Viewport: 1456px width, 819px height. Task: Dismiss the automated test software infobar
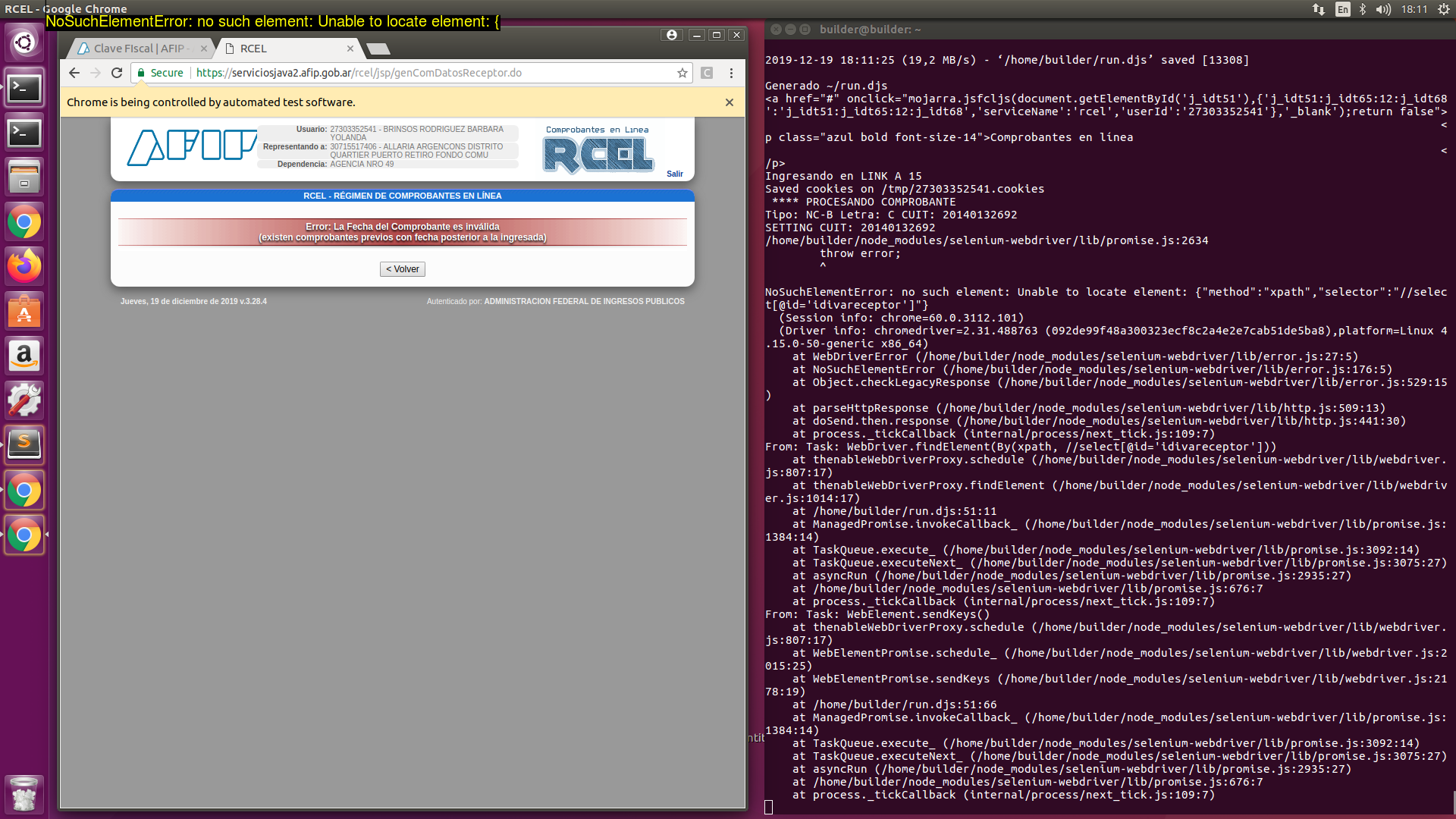pyautogui.click(x=730, y=102)
